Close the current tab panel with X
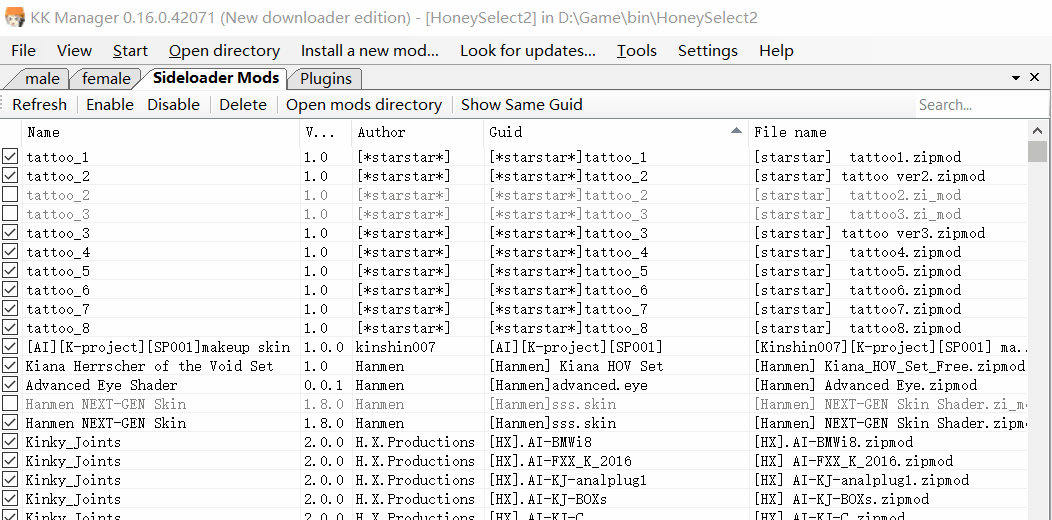Viewport: 1052px width, 520px height. coord(1035,78)
